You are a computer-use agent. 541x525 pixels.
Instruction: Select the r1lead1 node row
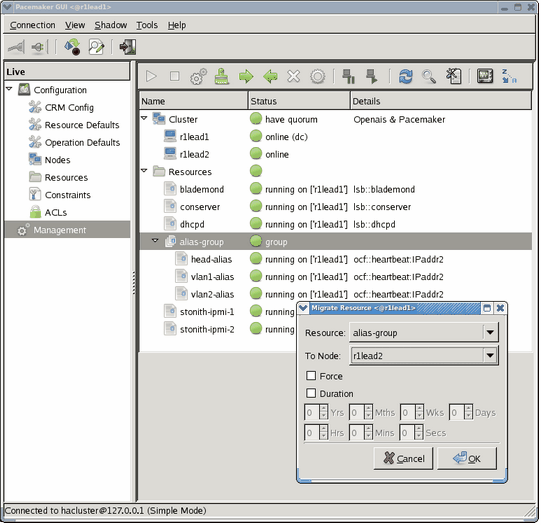(335, 137)
